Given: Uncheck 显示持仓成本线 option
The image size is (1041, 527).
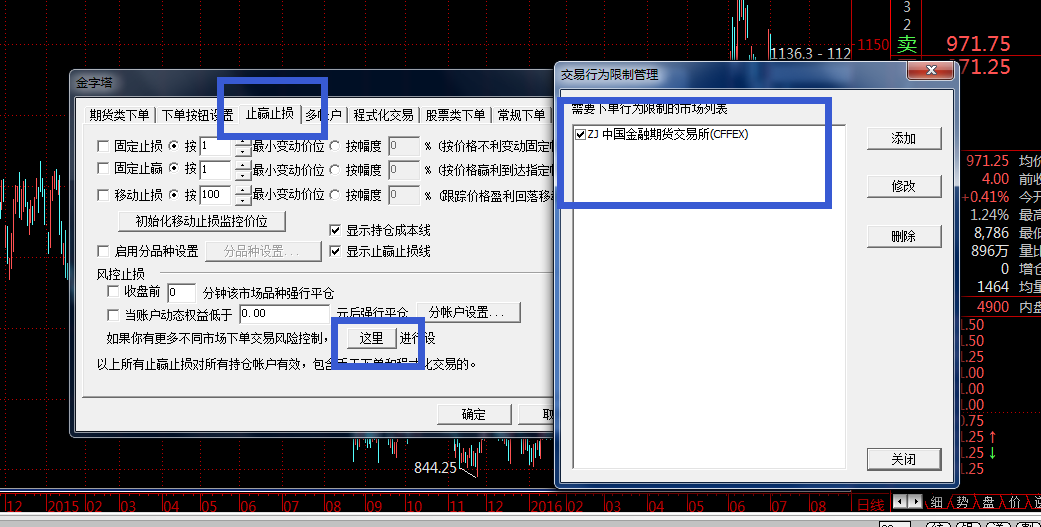Looking at the screenshot, I should (x=335, y=230).
